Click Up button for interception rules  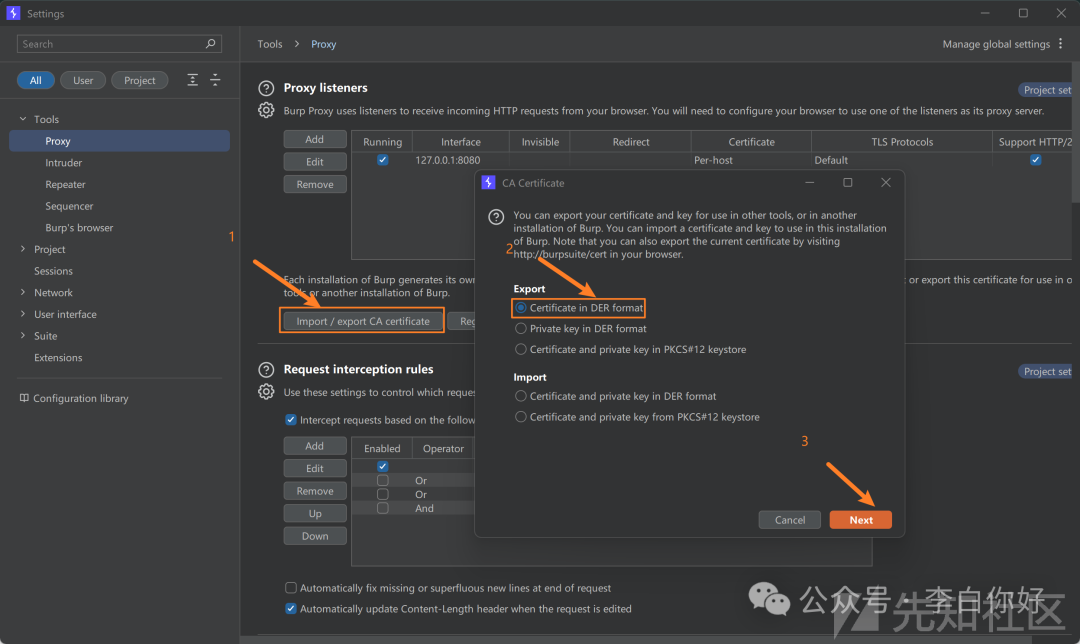(315, 513)
